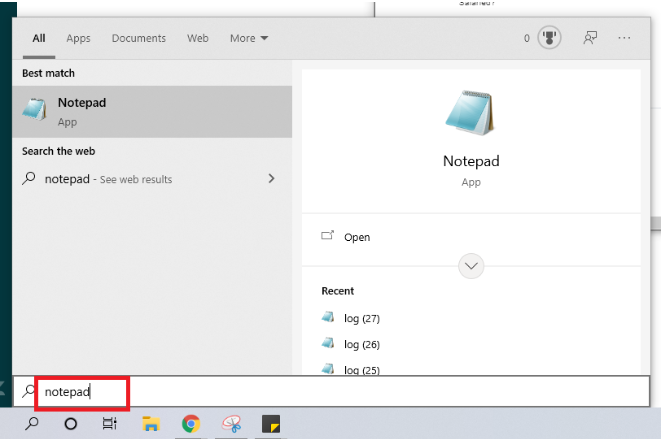Open the three-dot options menu
Viewport: 663px width, 439px height.
[624, 38]
